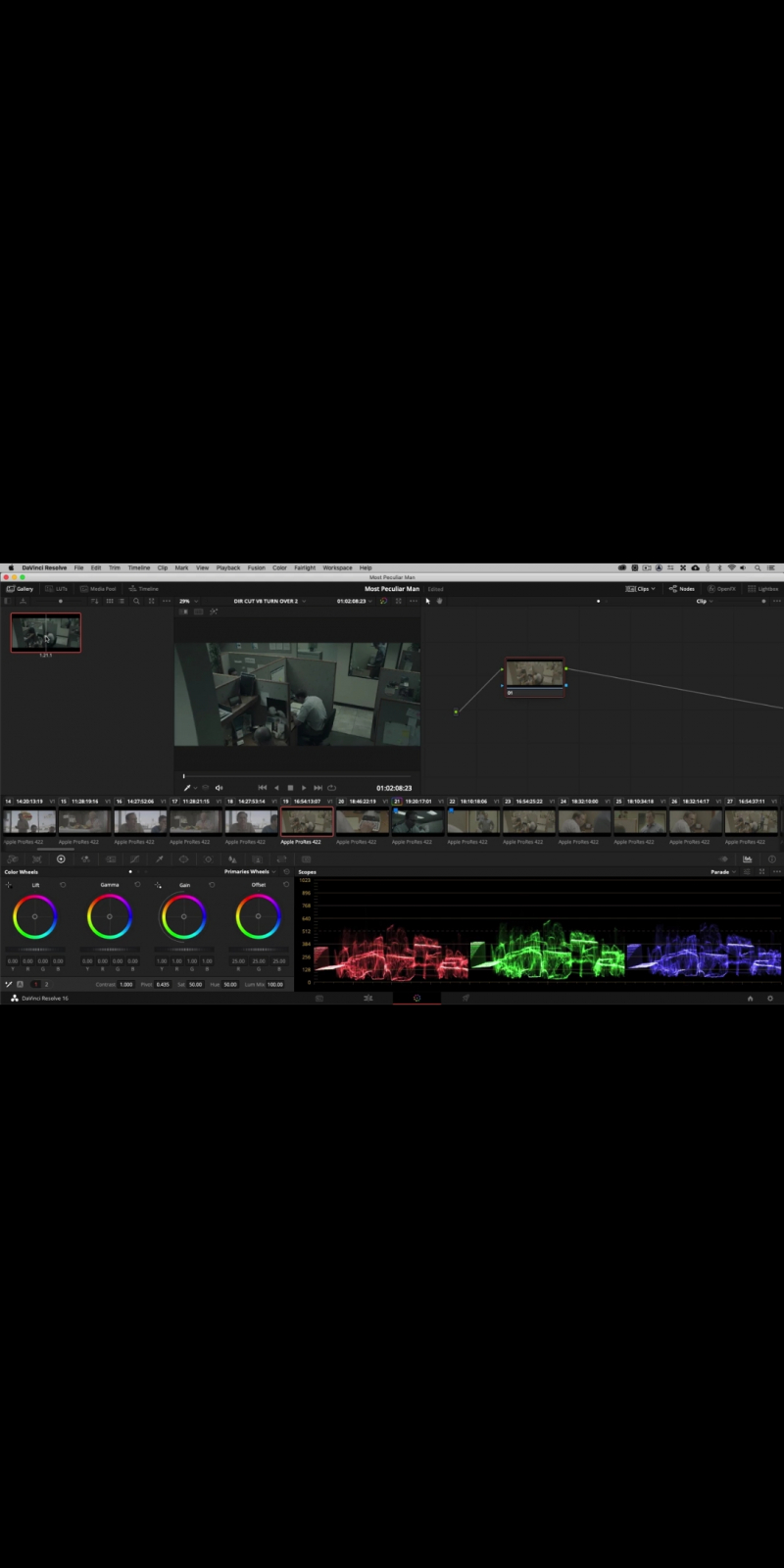Open the Scopes panel icon
Screen dimensions: 784x1568
tap(748, 859)
